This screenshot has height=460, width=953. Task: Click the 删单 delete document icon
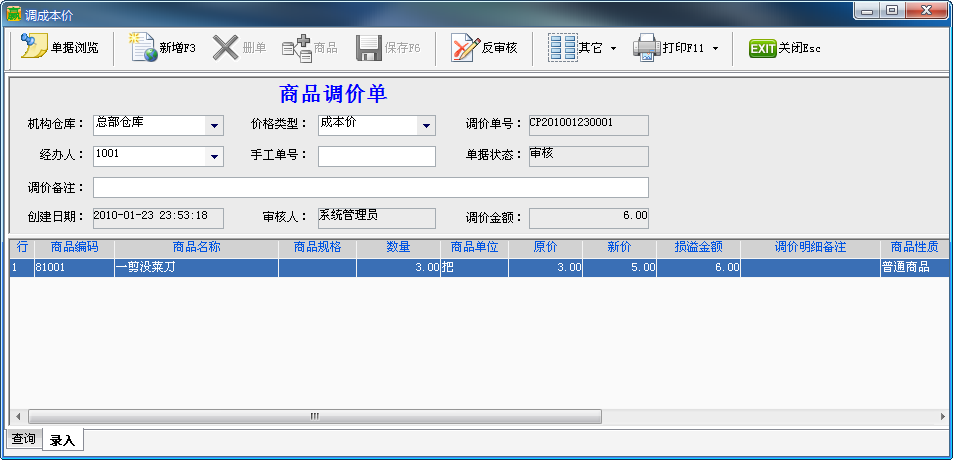pyautogui.click(x=225, y=48)
